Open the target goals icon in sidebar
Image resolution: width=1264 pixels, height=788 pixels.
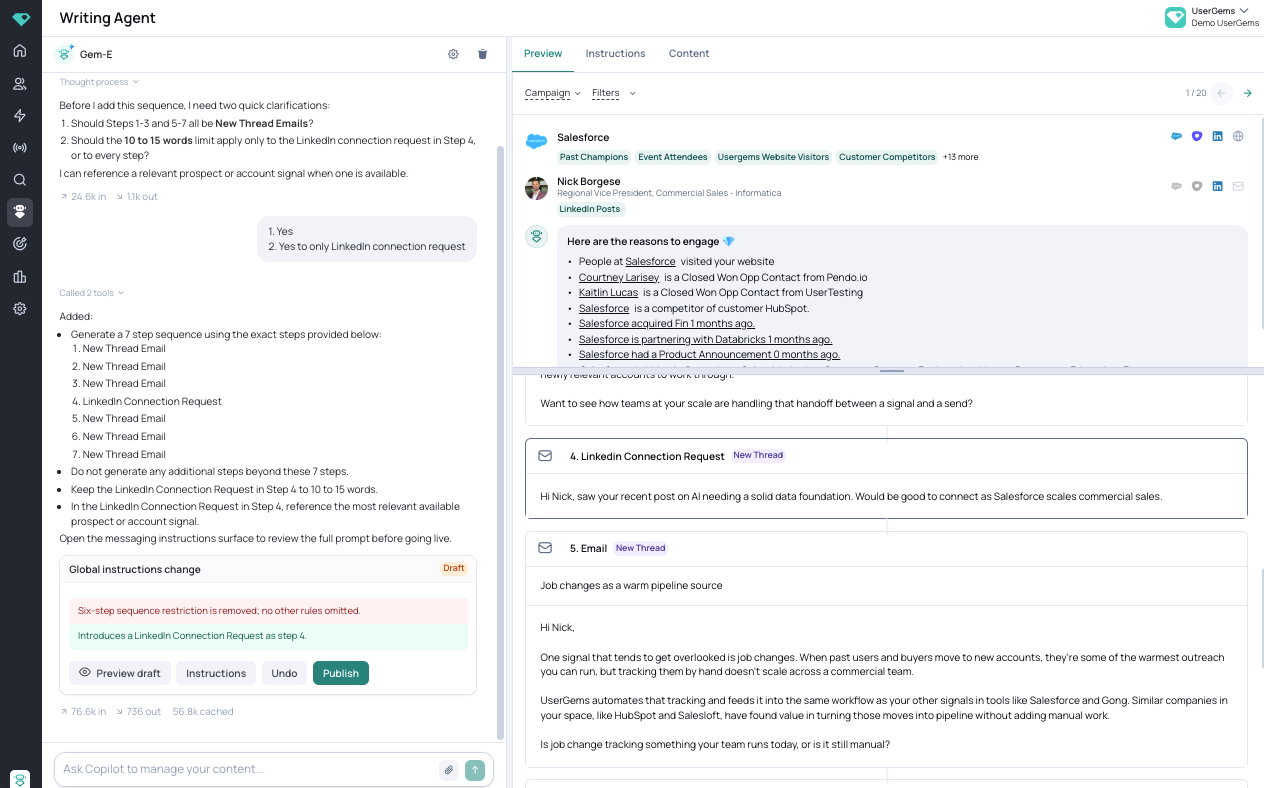[x=20, y=244]
